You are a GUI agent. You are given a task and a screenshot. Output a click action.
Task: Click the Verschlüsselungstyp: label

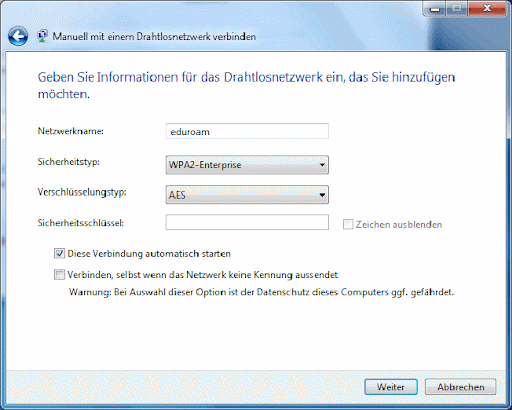pyautogui.click(x=82, y=192)
